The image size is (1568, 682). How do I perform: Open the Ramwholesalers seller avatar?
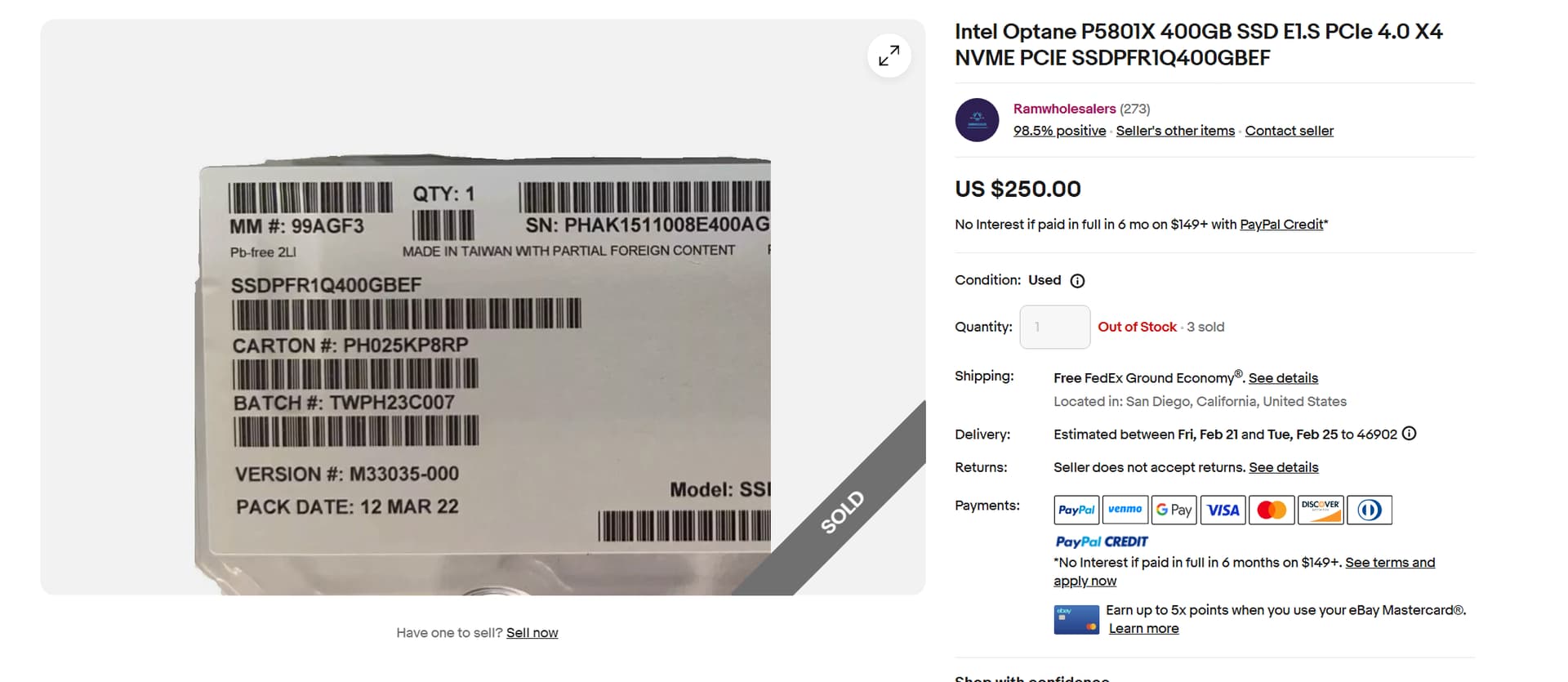tap(977, 120)
